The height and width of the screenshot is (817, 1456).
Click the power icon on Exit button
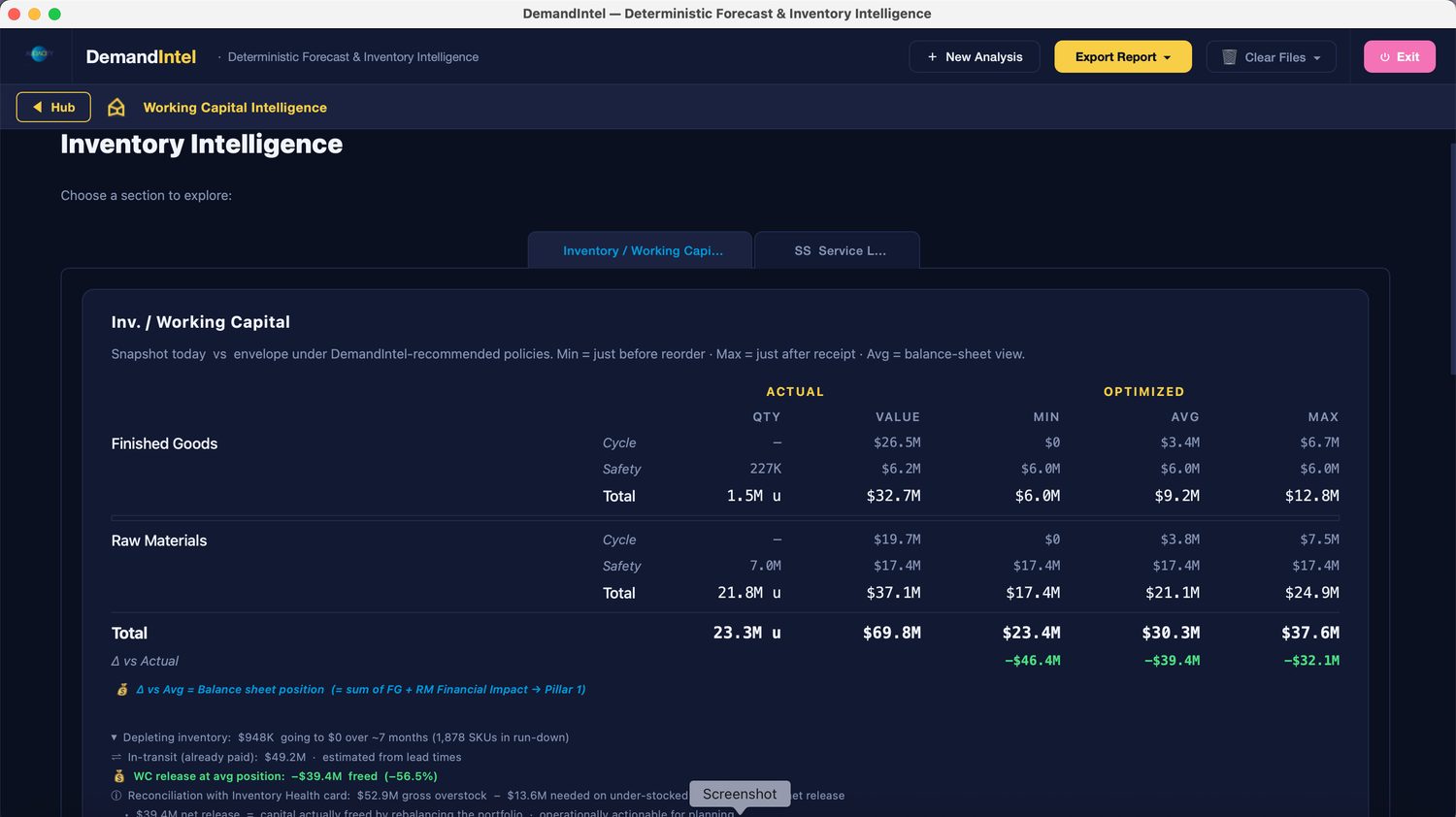[1385, 57]
